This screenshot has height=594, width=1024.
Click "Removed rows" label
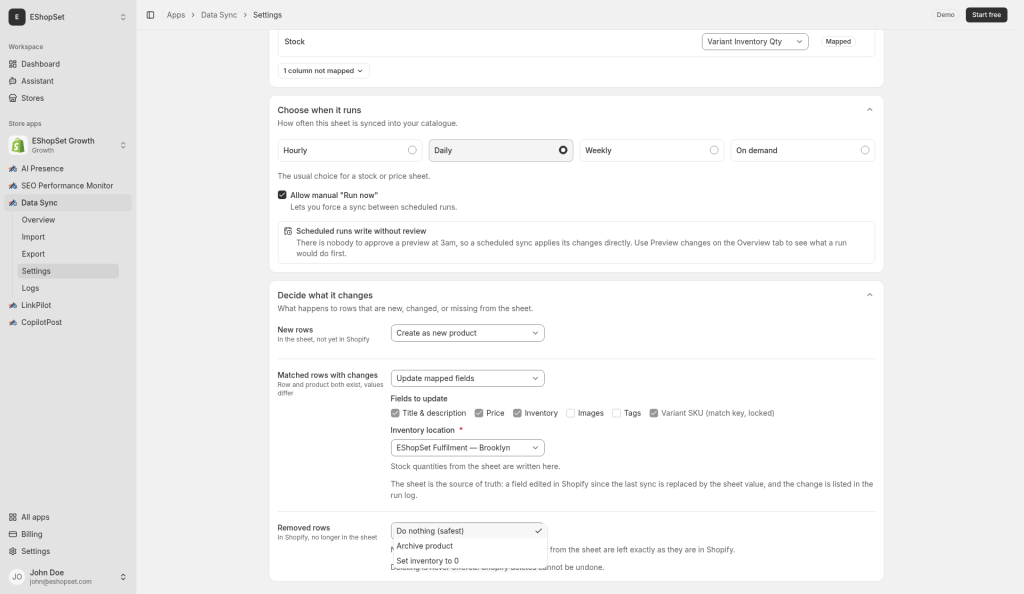point(304,528)
